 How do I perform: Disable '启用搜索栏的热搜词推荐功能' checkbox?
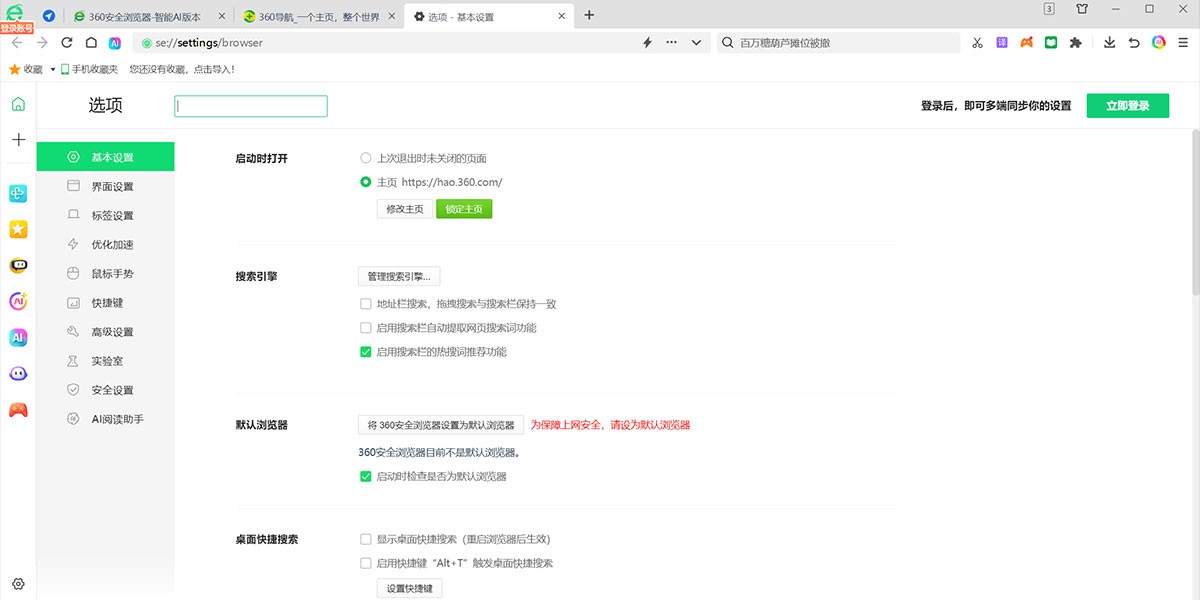366,352
